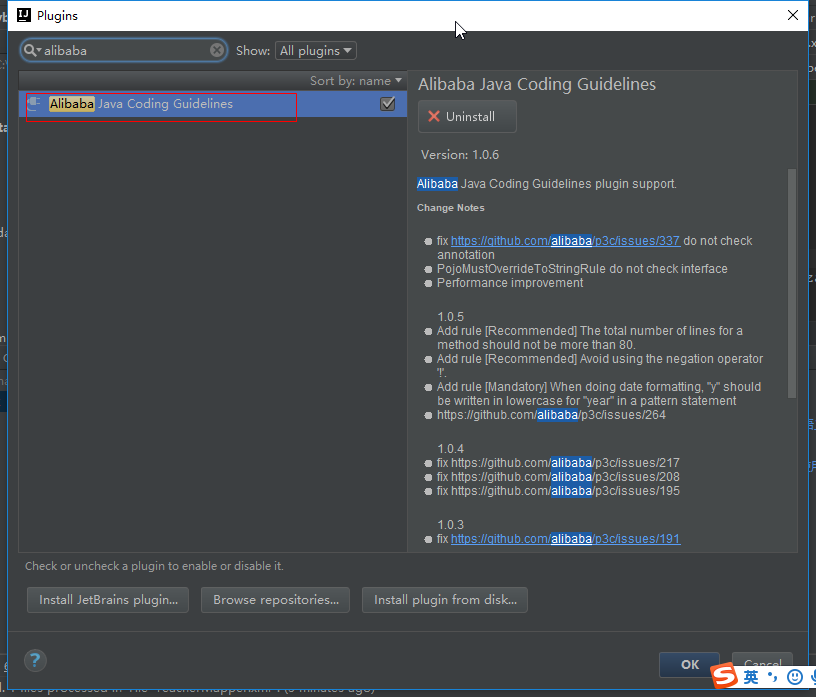
Task: Click the Uninstall button
Action: pyautogui.click(x=466, y=116)
